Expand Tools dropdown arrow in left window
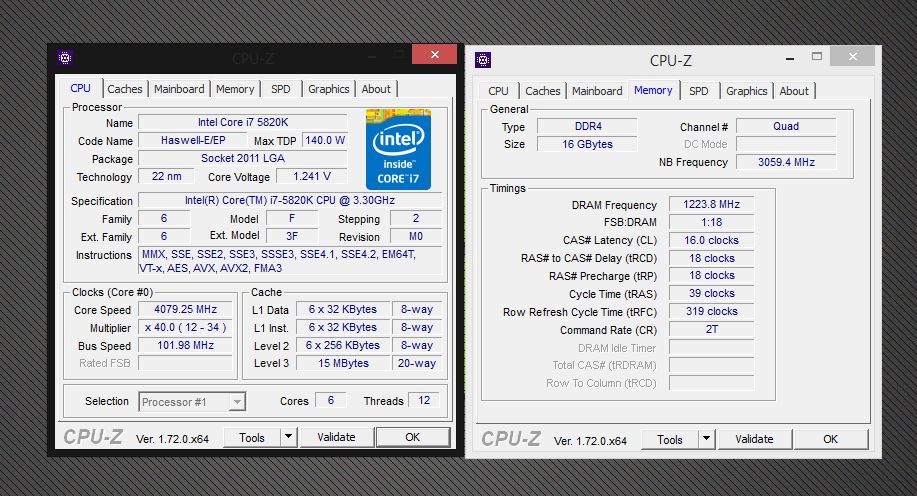The image size is (917, 496). coord(288,437)
